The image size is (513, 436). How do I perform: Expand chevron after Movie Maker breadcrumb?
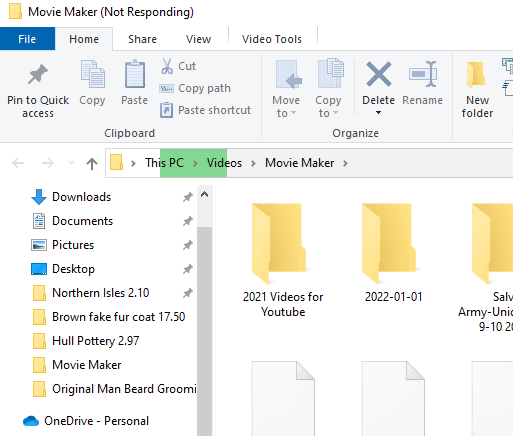point(345,163)
